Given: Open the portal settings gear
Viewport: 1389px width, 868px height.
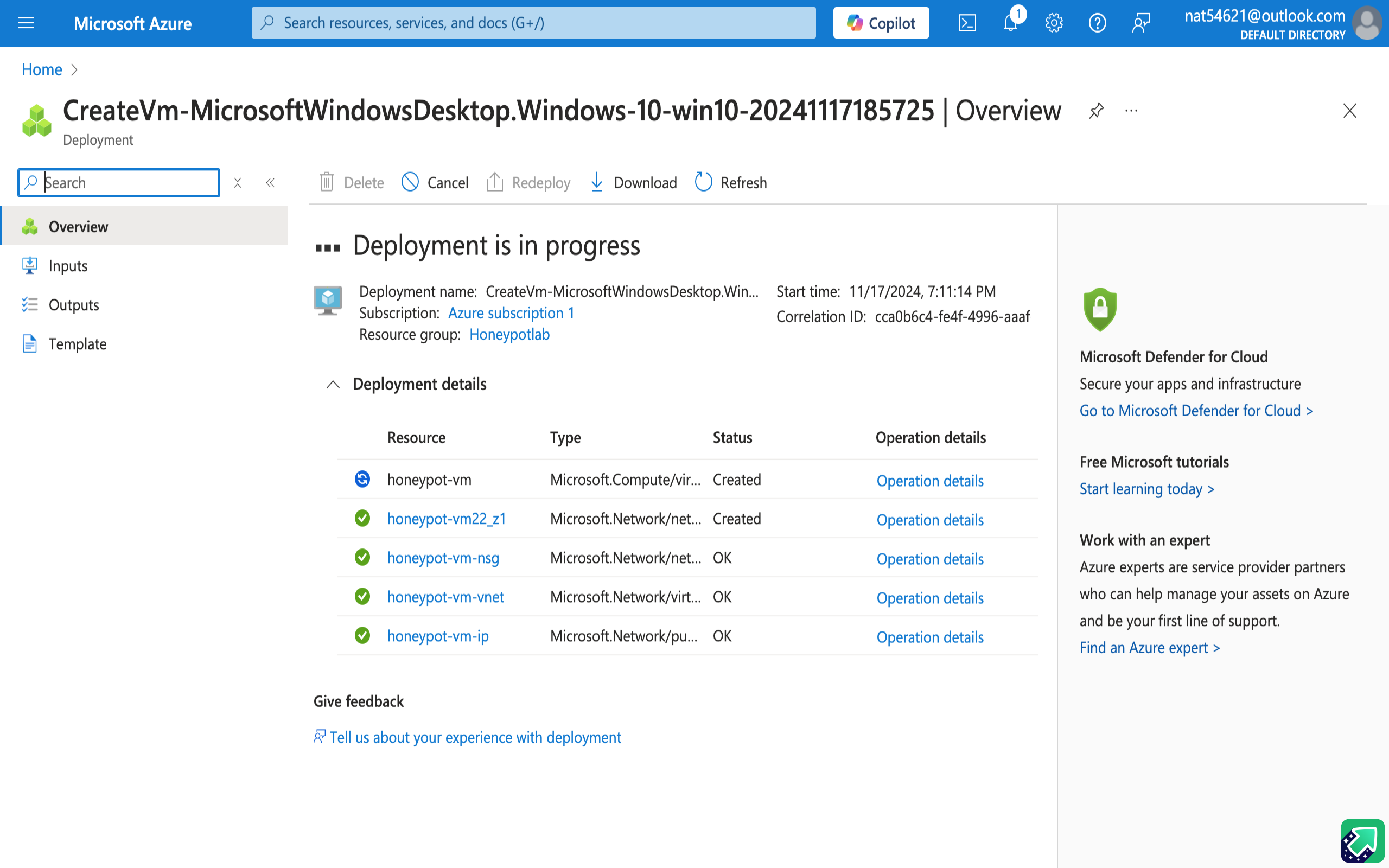Looking at the screenshot, I should [1054, 23].
